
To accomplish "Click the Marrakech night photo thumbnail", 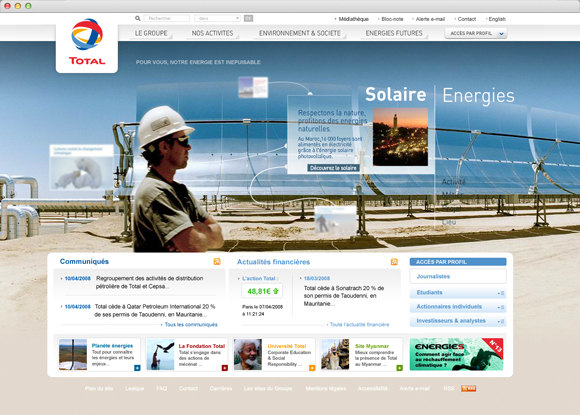I will (x=400, y=137).
